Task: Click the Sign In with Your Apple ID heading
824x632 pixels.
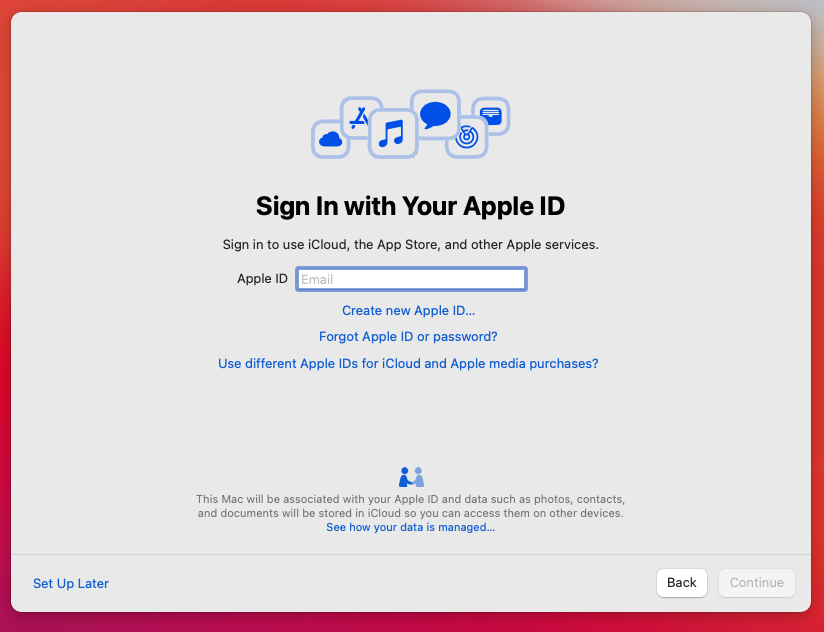Action: pos(410,206)
